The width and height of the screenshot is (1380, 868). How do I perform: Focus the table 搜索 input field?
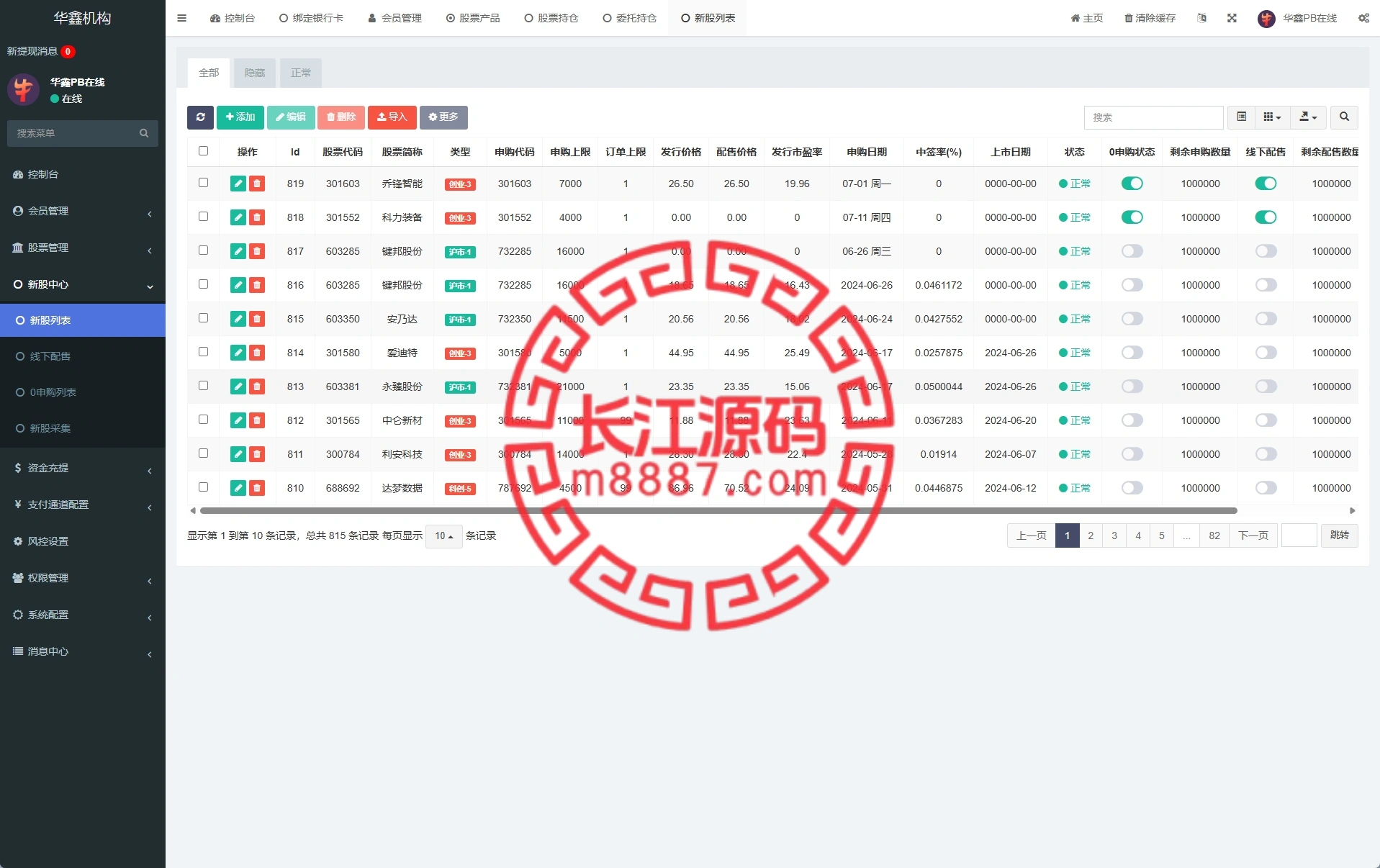pos(1153,117)
